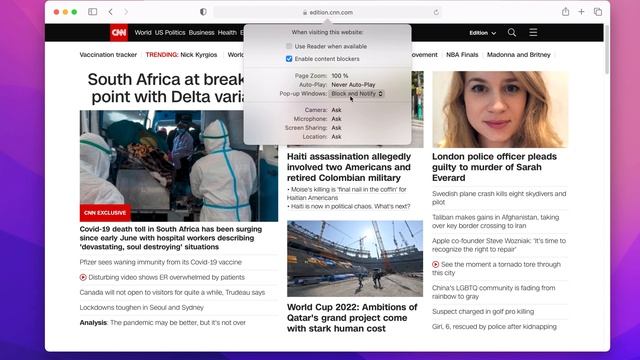640x360 pixels.
Task: Open the Haiti is now in political chaos story
Action: (349, 206)
